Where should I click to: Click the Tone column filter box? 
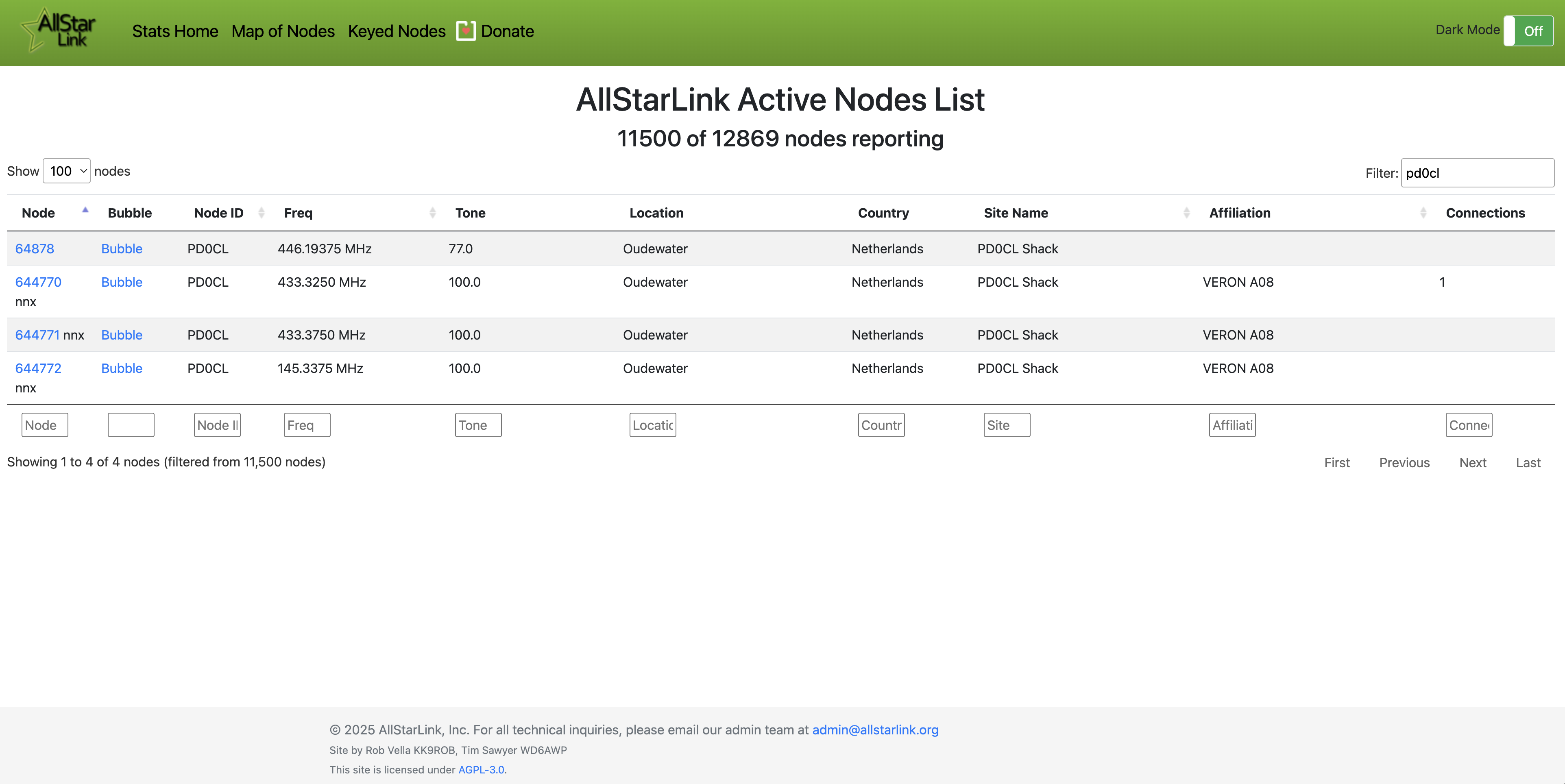pos(477,425)
